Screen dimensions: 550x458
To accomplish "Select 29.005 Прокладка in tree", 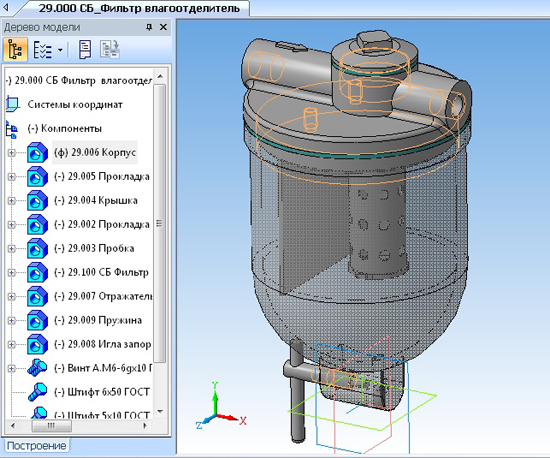I will tap(102, 176).
